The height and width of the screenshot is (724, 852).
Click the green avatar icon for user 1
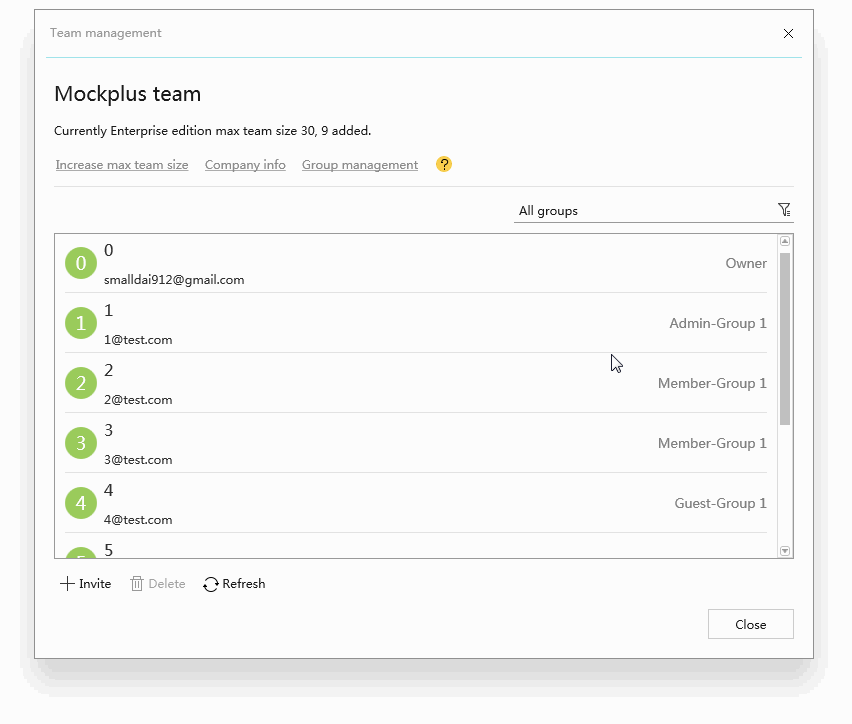coord(81,323)
